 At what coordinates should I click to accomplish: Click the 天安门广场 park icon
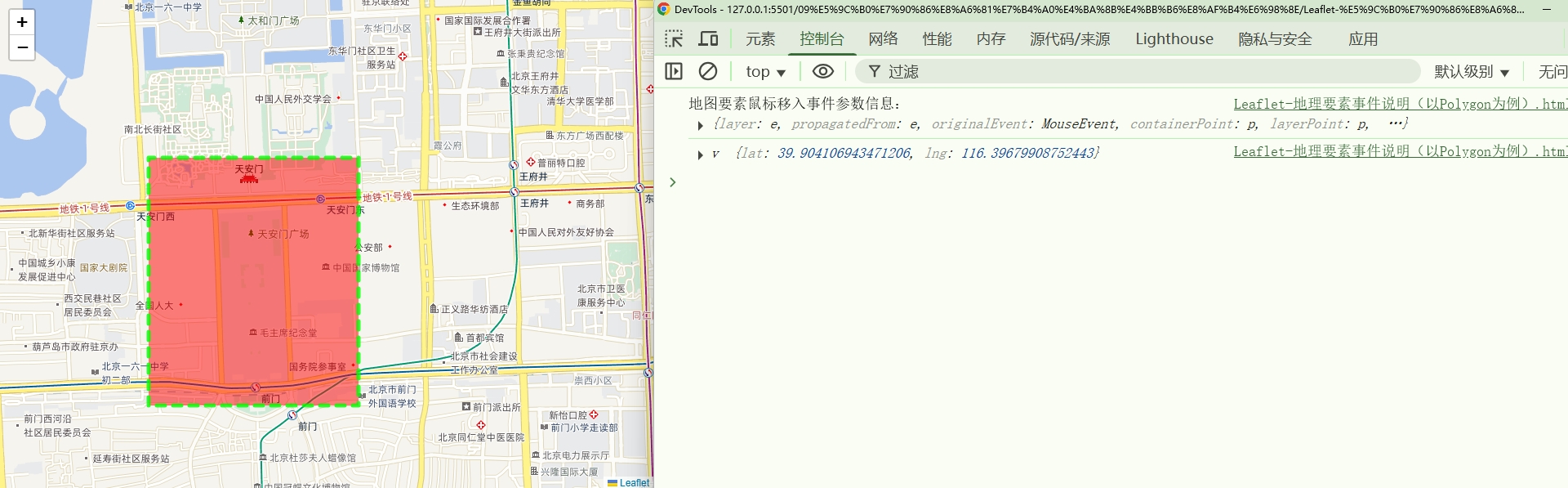click(252, 233)
